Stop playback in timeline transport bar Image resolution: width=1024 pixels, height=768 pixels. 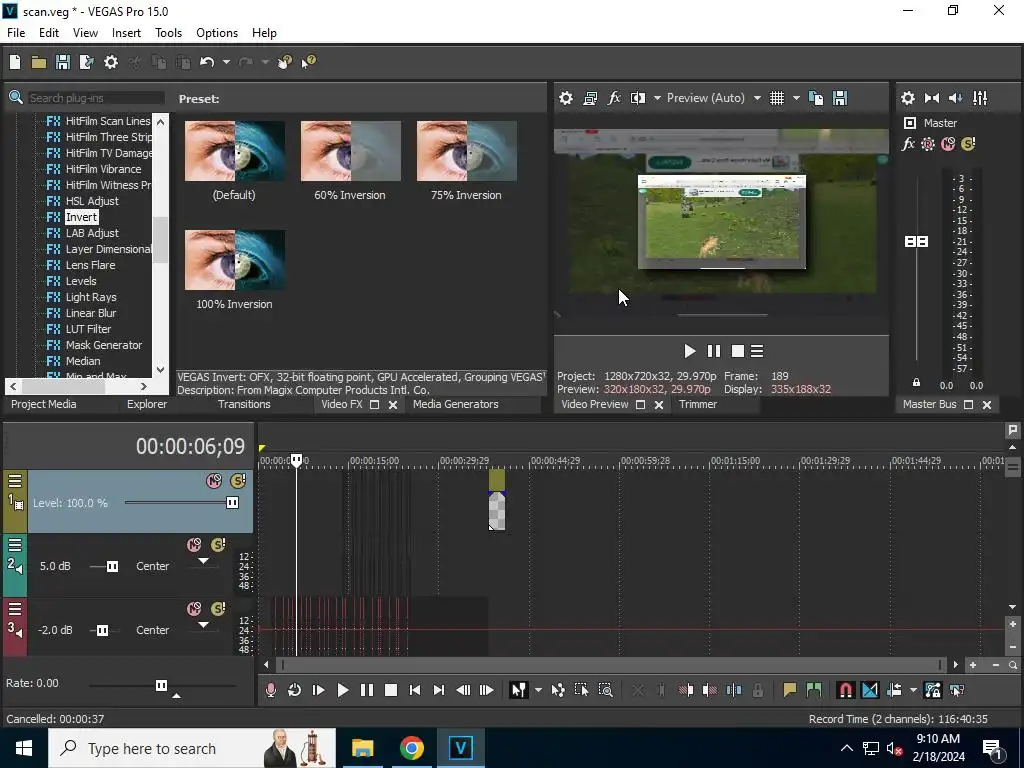click(x=391, y=690)
